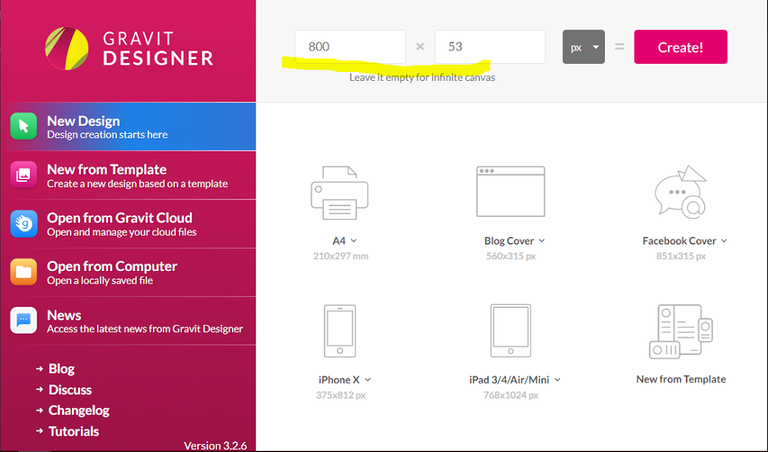768x452 pixels.
Task: Open the Blog link
Action: tap(61, 369)
